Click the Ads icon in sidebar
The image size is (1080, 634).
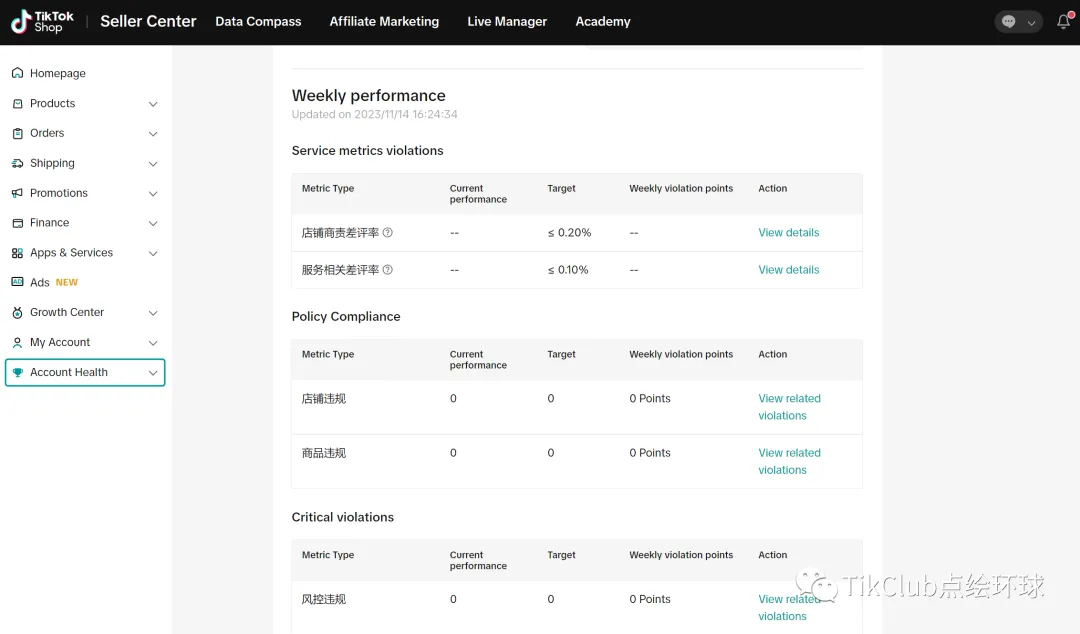tap(17, 283)
